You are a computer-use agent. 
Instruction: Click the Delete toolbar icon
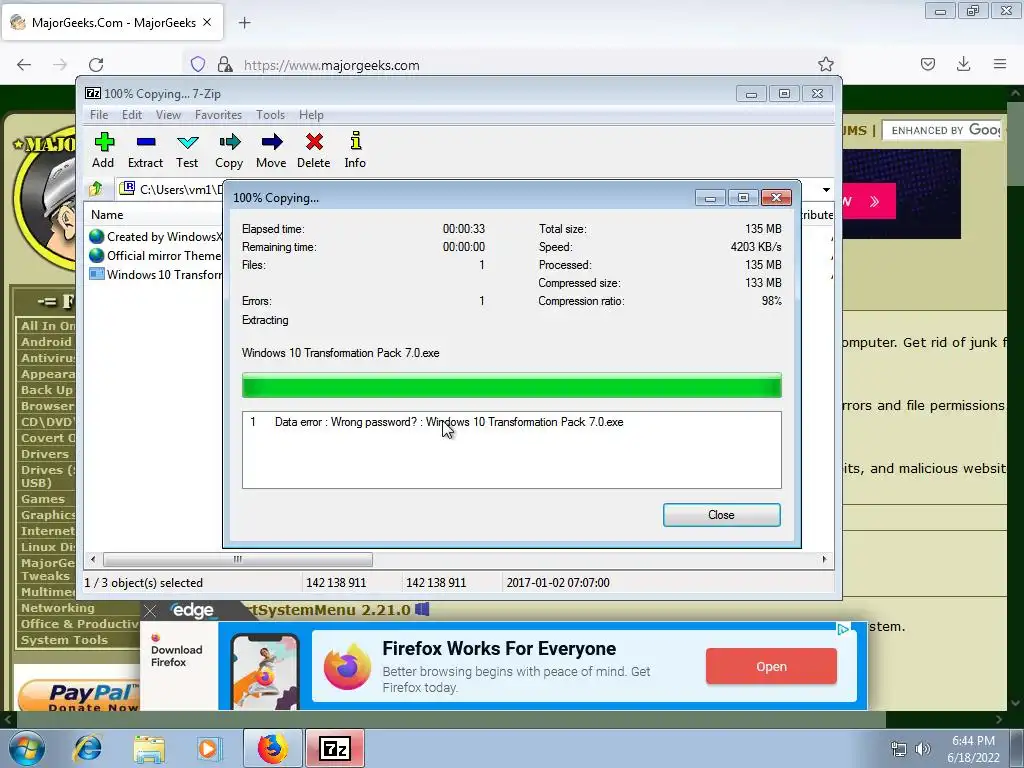coord(313,150)
